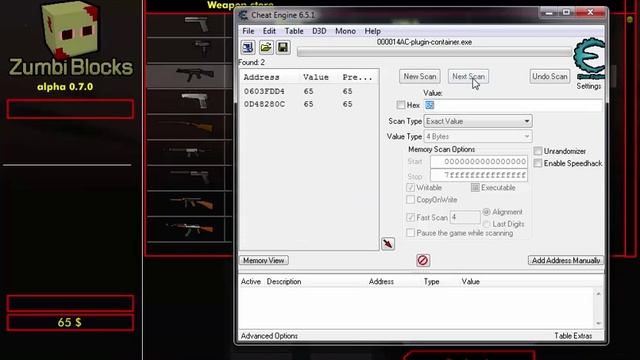Open the Help menu
The image size is (640, 360).
pyautogui.click(x=372, y=31)
